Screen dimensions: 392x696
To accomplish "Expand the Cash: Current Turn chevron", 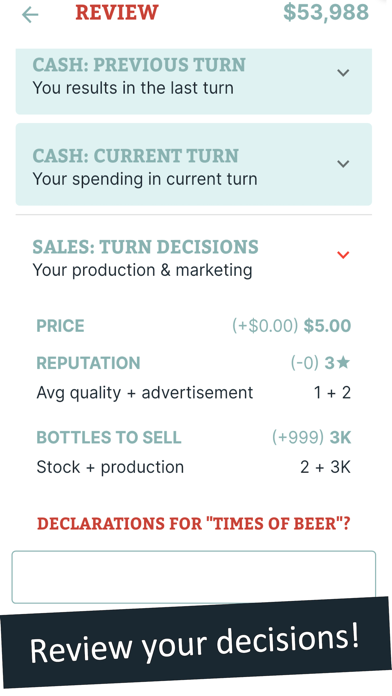I will (x=343, y=164).
